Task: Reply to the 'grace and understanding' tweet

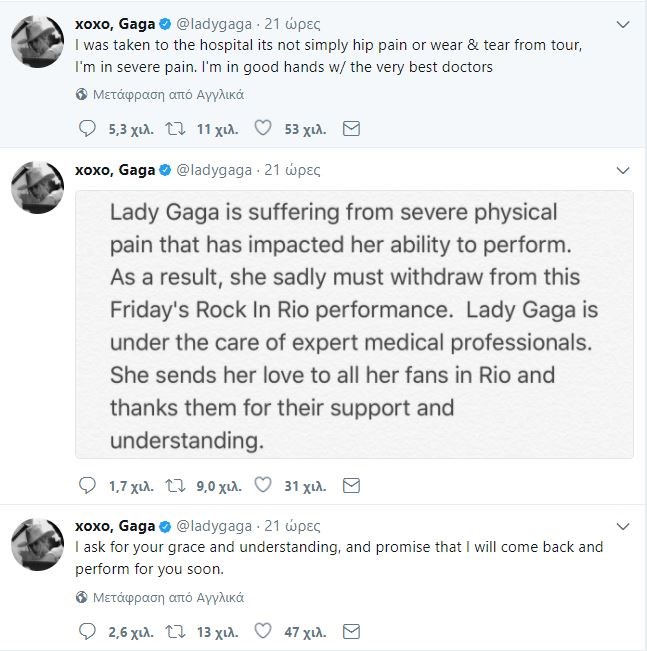Action: 86,631
